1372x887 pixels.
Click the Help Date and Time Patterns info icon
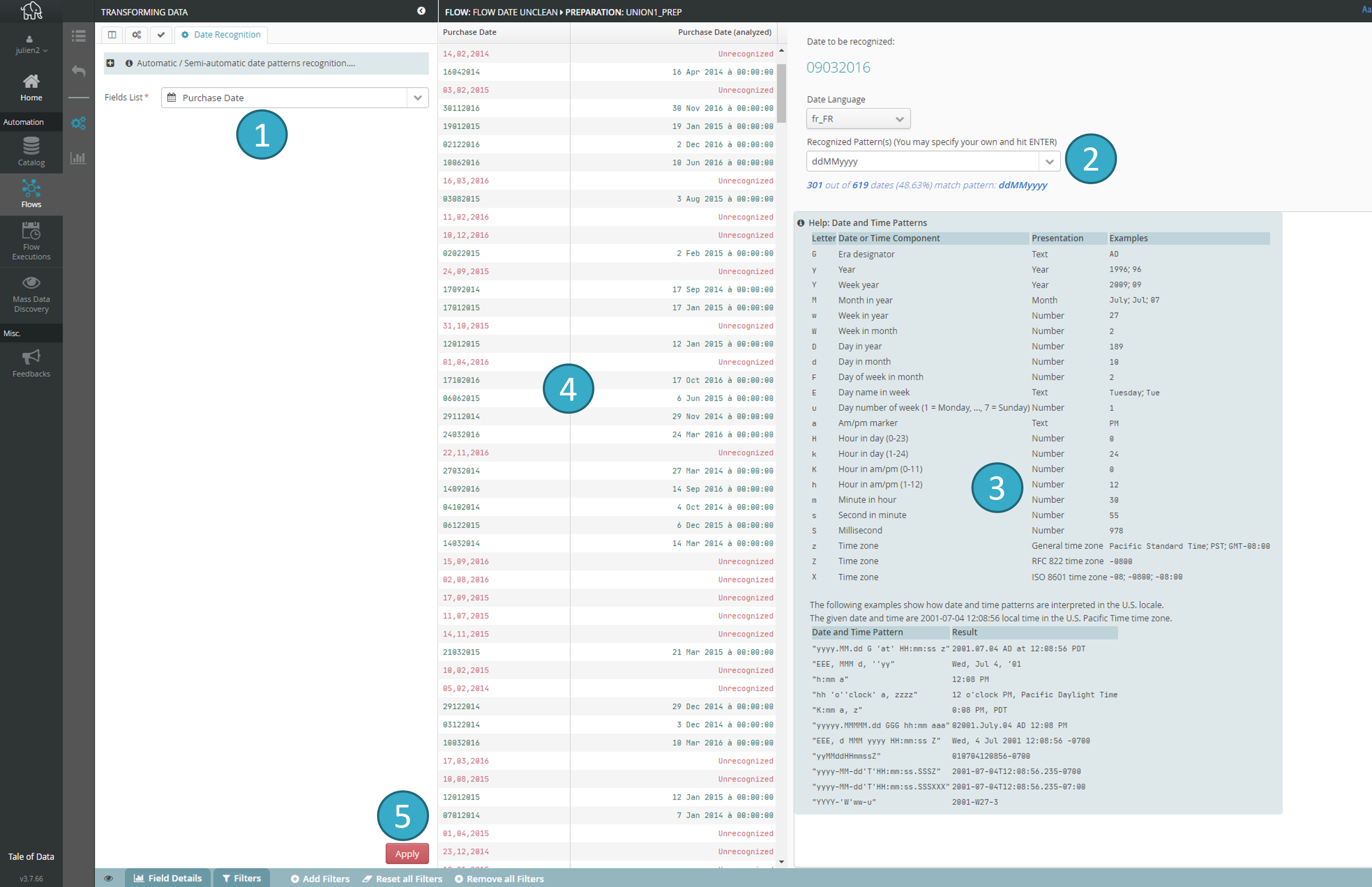[801, 223]
